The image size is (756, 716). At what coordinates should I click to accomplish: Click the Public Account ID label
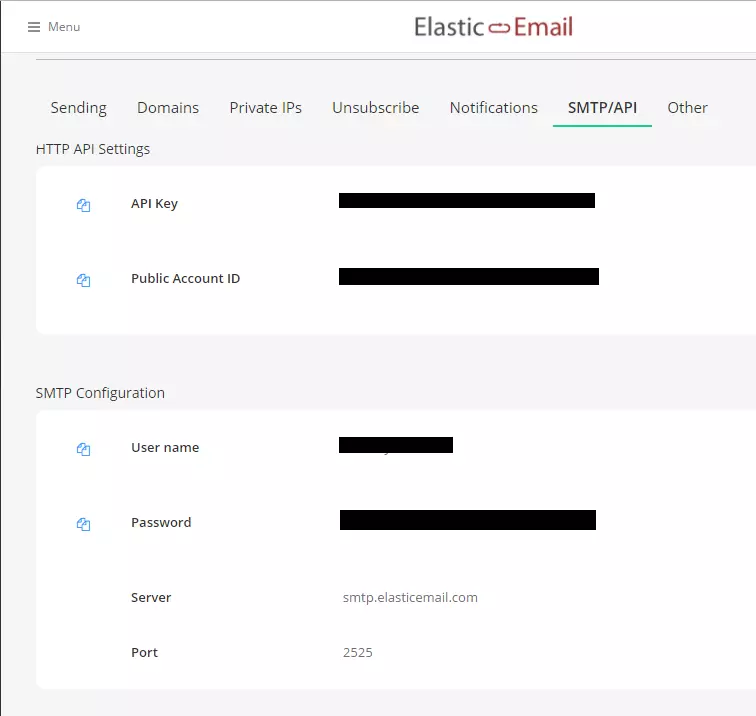[186, 278]
